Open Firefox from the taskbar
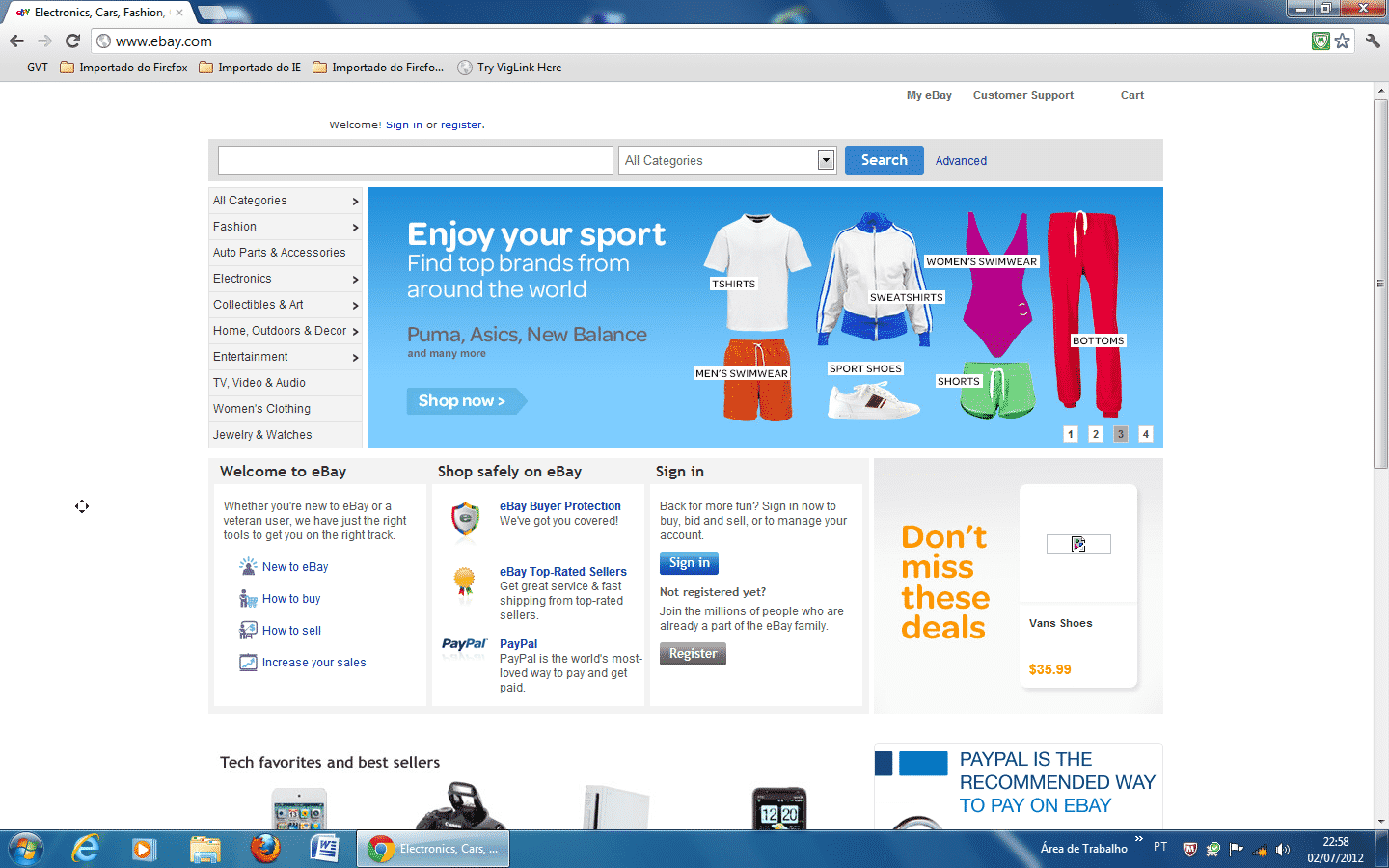 (x=264, y=849)
